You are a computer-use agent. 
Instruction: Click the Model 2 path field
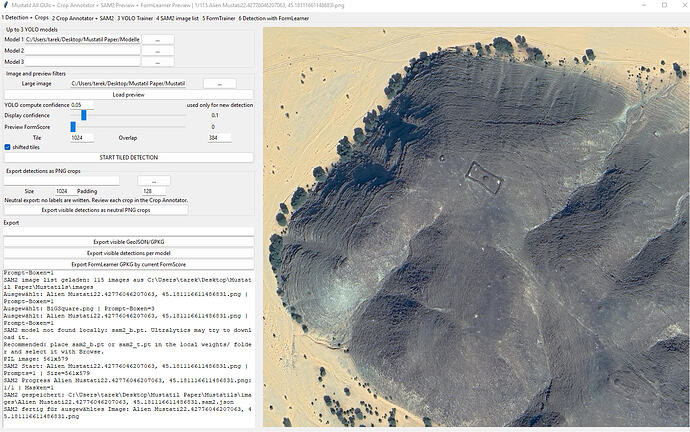coord(83,51)
